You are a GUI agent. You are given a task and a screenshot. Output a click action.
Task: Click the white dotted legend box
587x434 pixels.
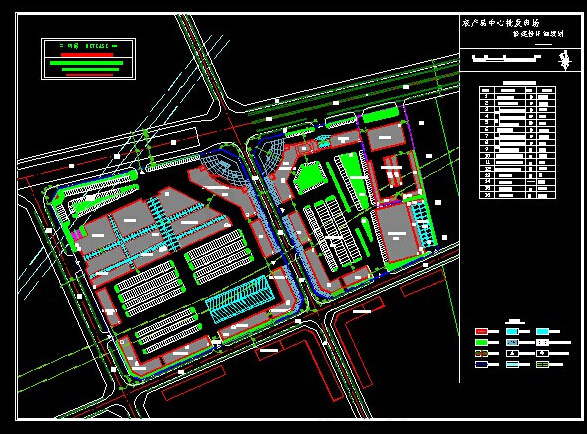[x=542, y=342]
